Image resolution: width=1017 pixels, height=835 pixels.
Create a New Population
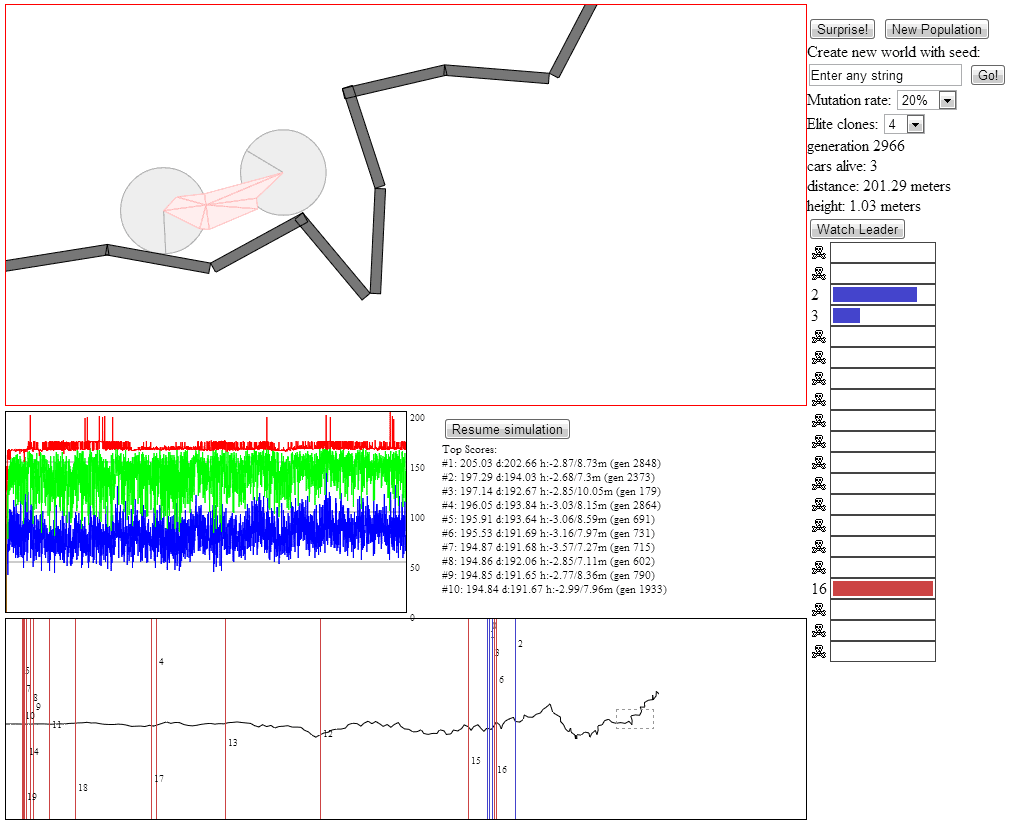(x=936, y=29)
